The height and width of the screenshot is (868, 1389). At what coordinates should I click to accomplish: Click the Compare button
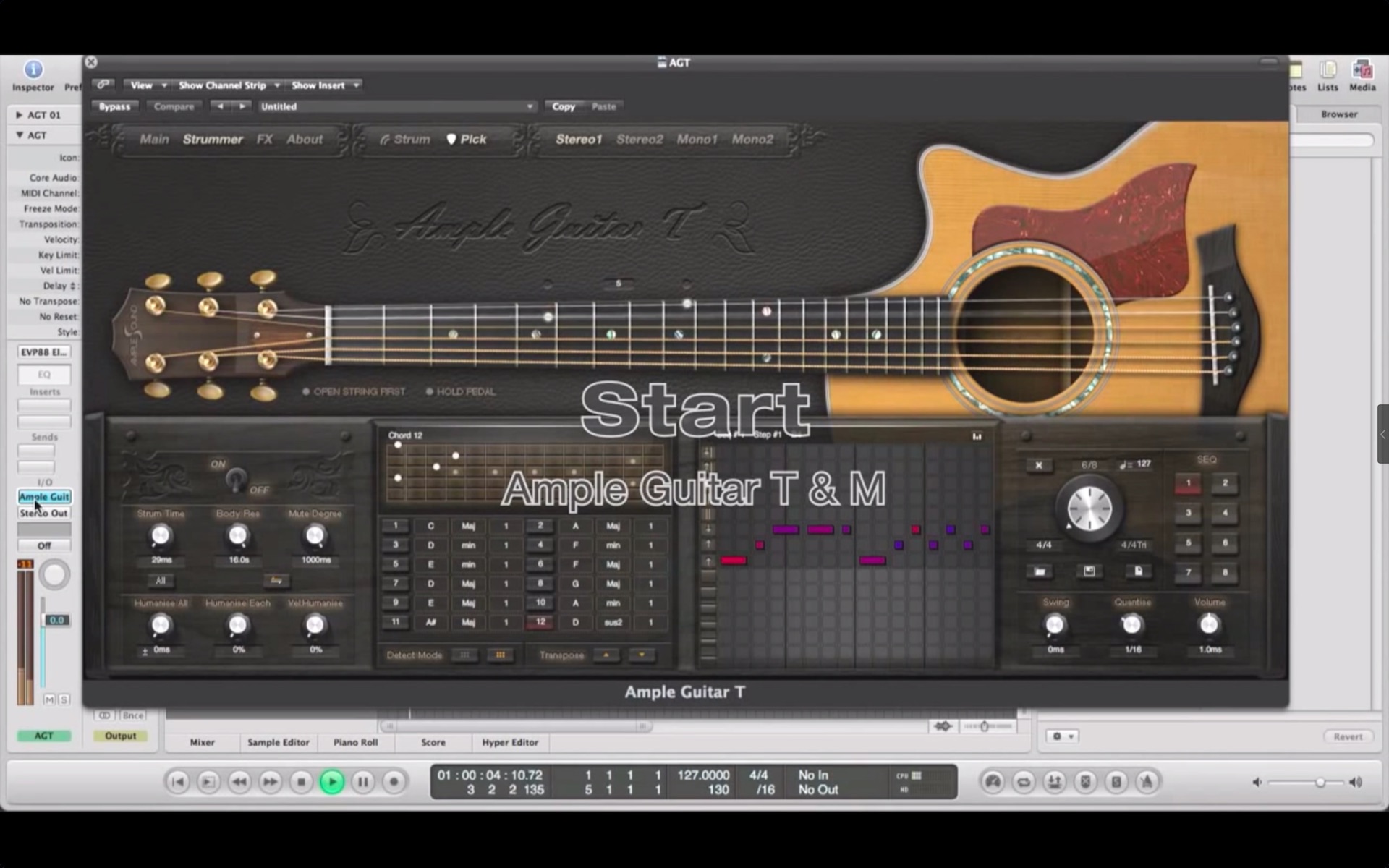click(x=174, y=106)
